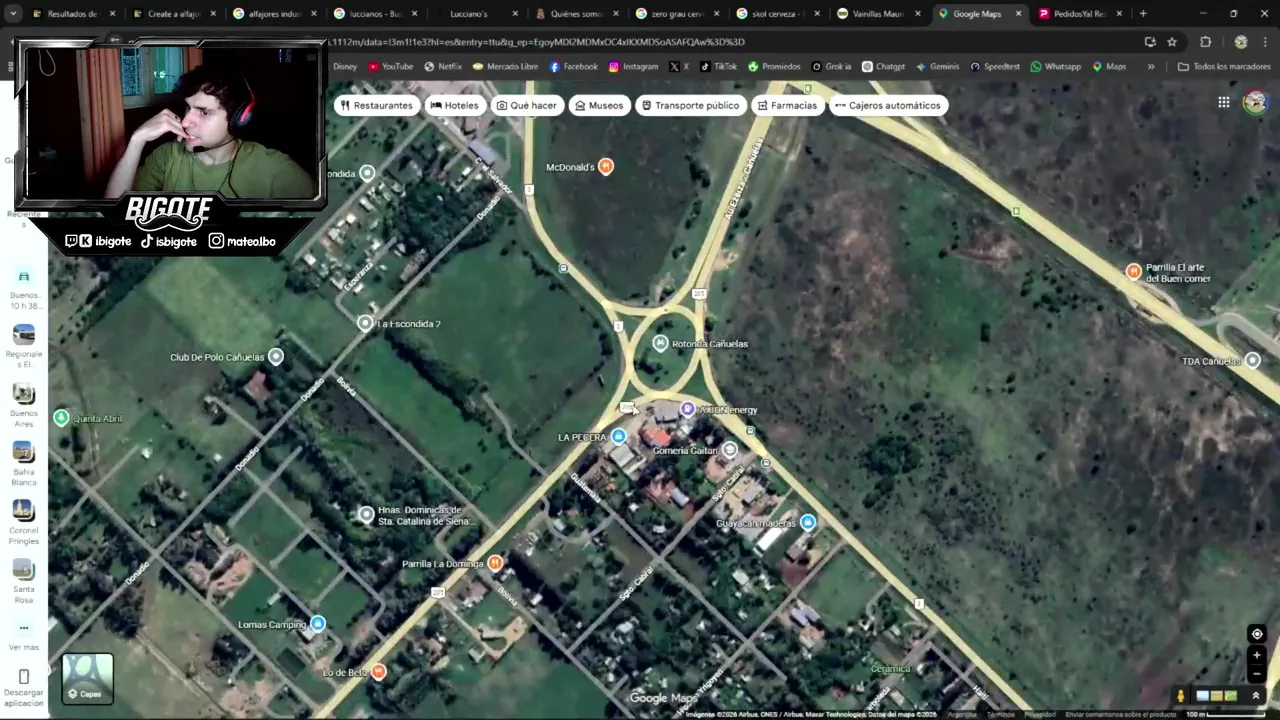This screenshot has width=1280, height=720.
Task: Filter map by Farmacias
Action: pos(787,105)
